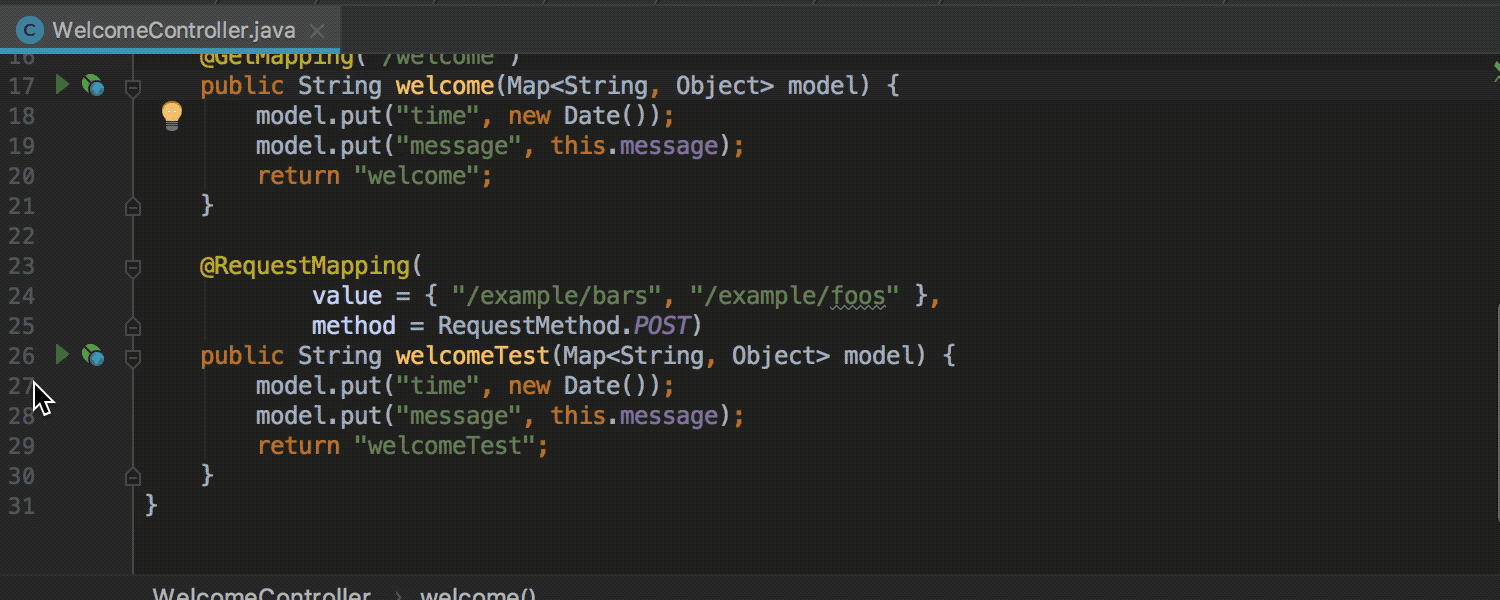The image size is (1500, 600).
Task: Click the run gutter icon beside welcomeTest method
Action: click(x=62, y=355)
